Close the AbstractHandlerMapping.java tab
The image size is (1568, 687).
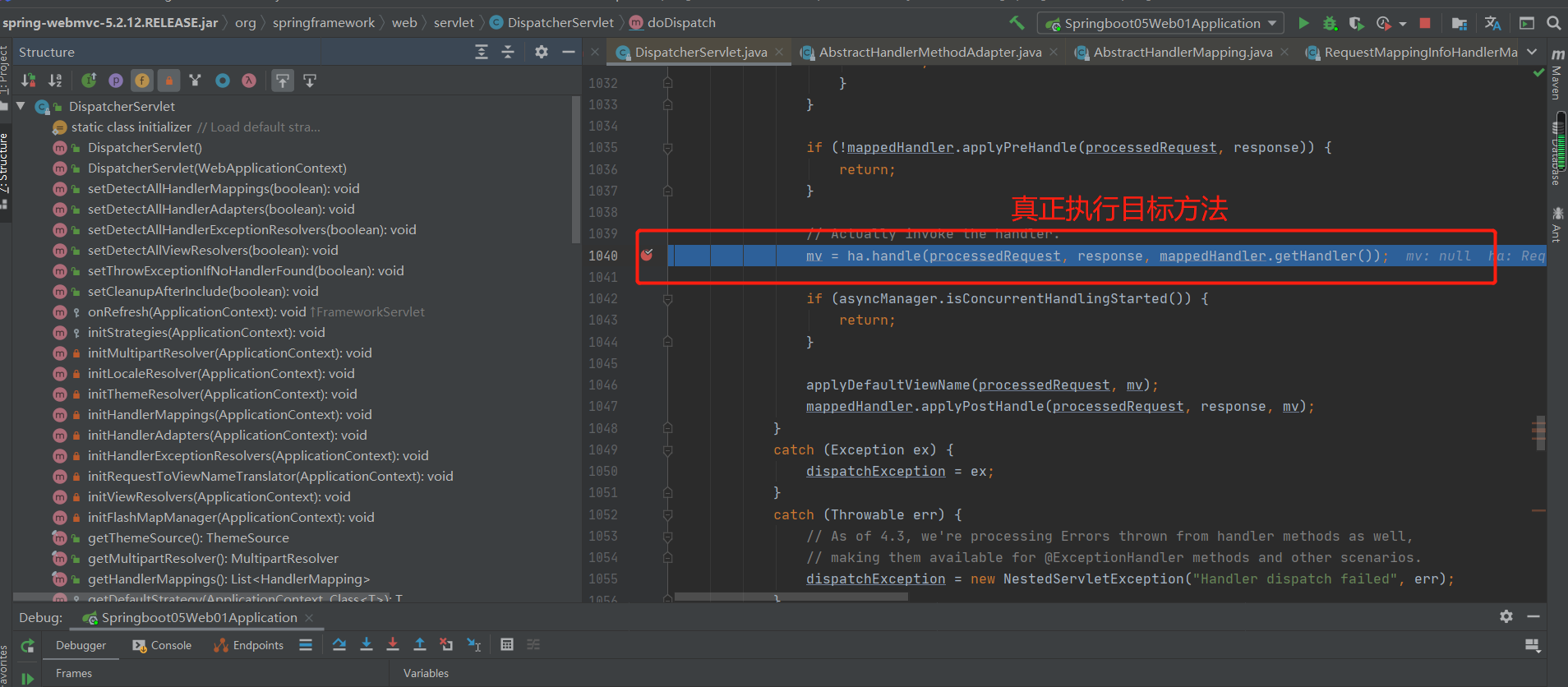pos(1284,52)
